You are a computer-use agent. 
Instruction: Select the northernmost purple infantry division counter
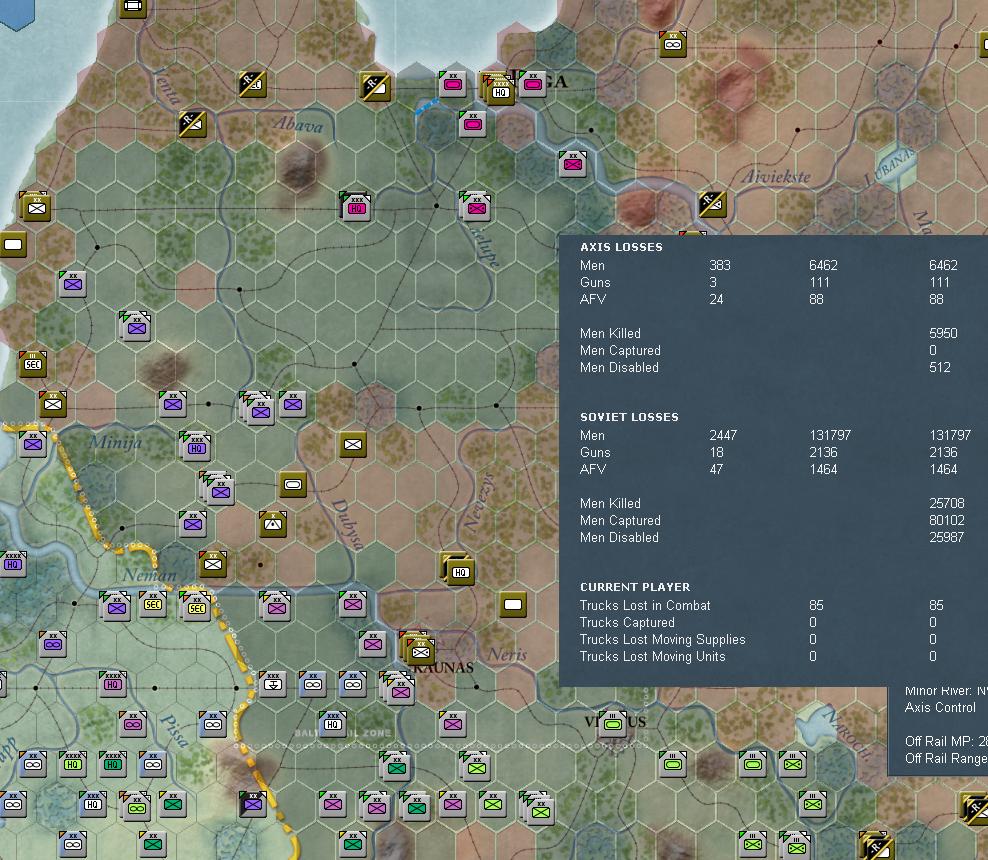[x=72, y=284]
